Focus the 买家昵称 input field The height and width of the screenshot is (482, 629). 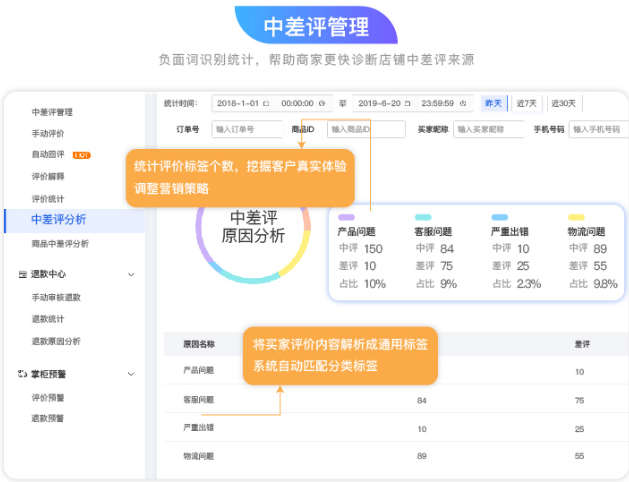coord(489,129)
